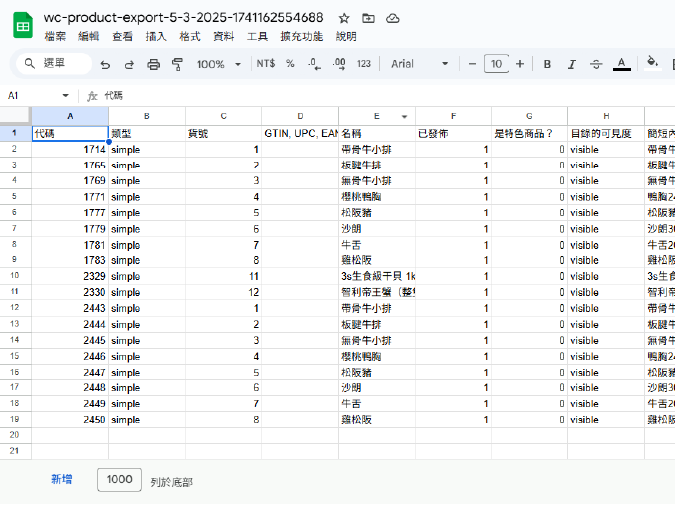Click the redo arrow icon
This screenshot has width=675, height=505.
coord(128,64)
